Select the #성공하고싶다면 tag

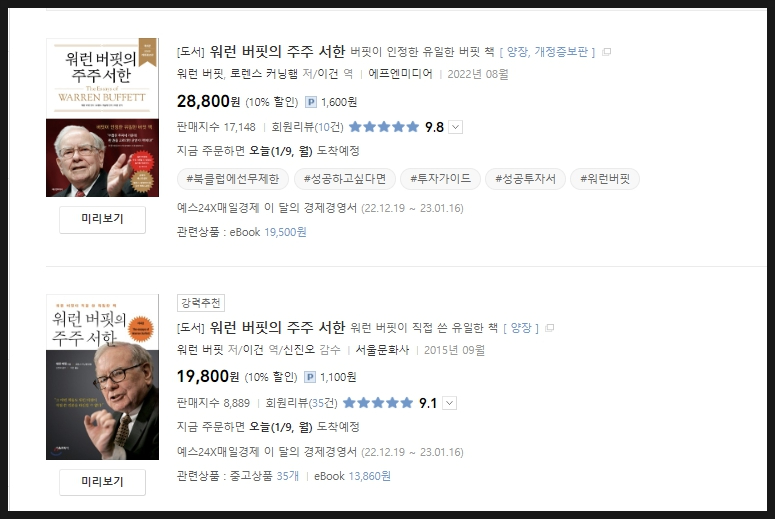tap(345, 179)
